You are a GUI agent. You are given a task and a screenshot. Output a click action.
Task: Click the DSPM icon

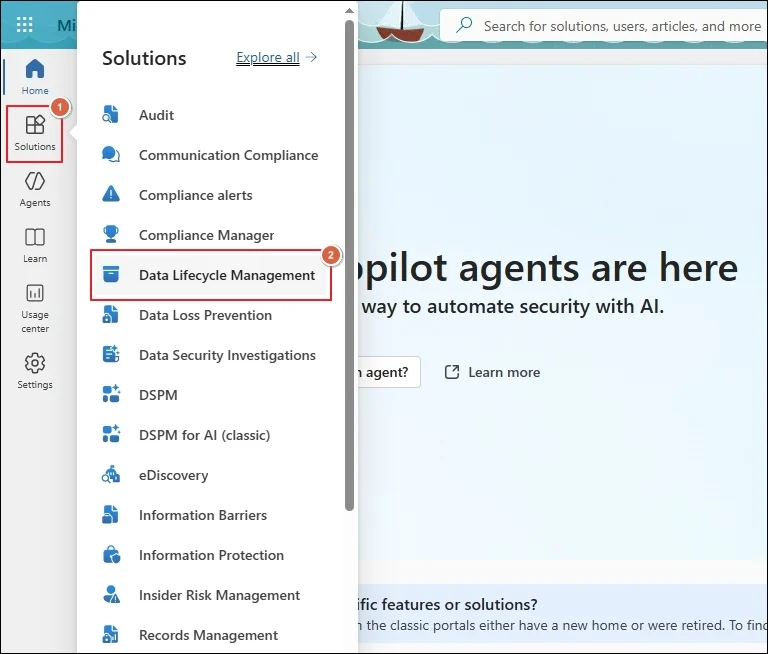click(x=111, y=394)
